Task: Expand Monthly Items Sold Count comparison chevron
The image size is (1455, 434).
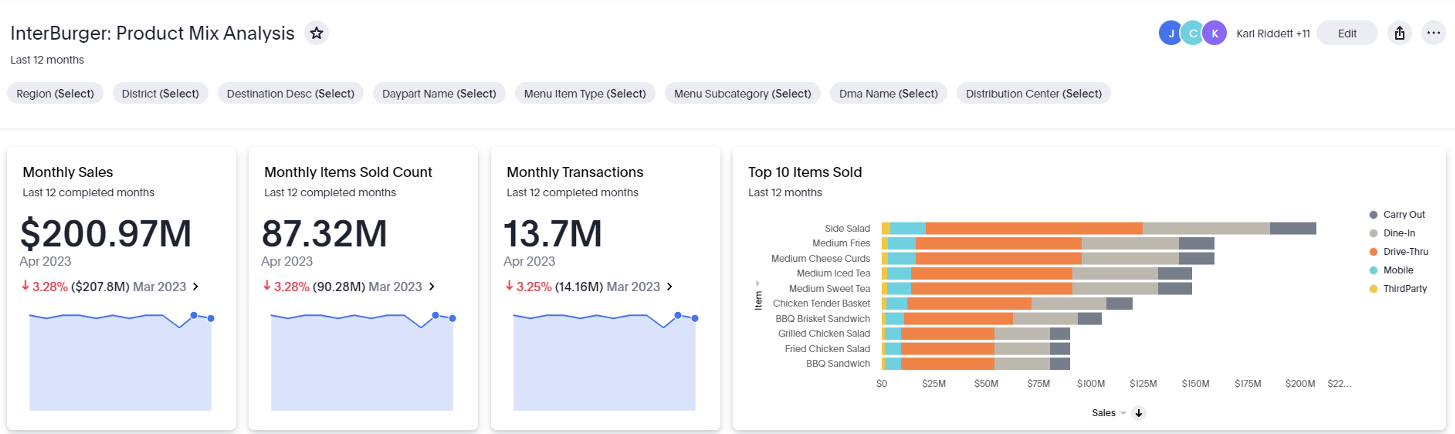Action: 431,287
